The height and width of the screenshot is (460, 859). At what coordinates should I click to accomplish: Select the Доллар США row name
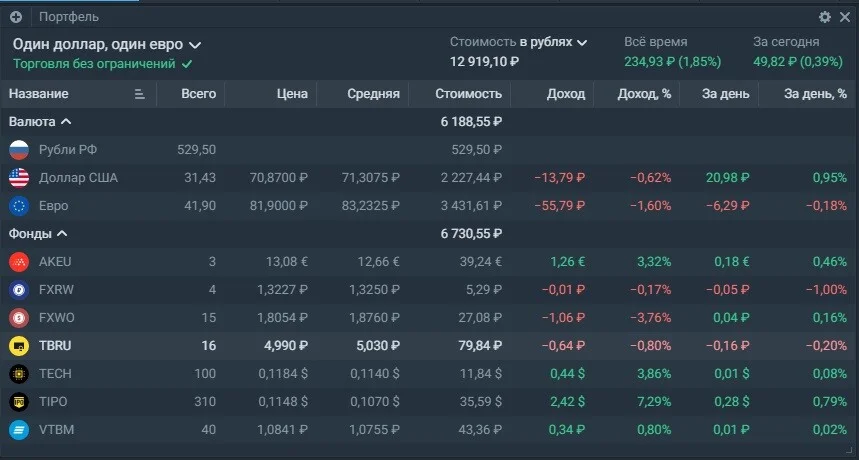78,177
